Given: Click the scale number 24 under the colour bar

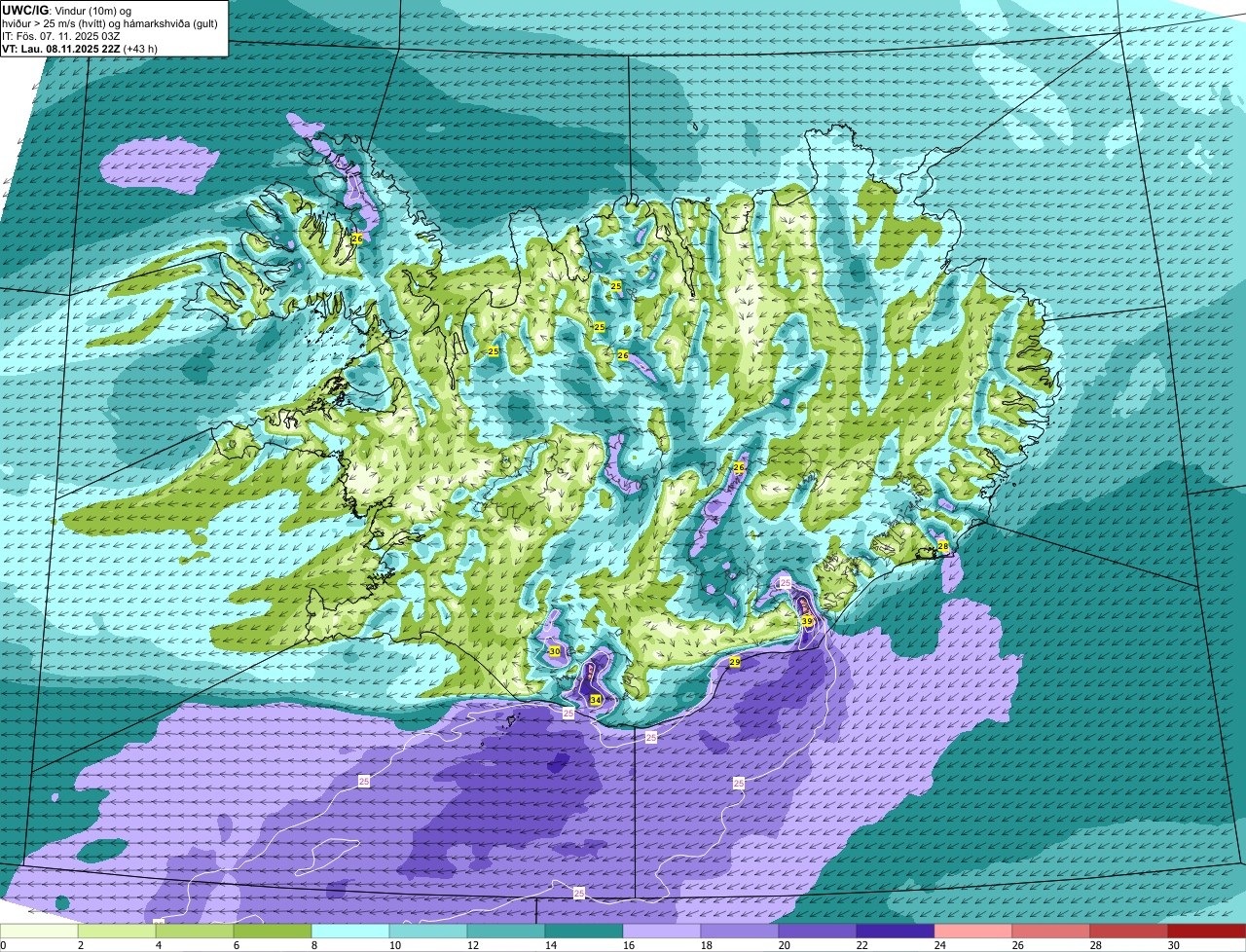Looking at the screenshot, I should click(x=939, y=945).
